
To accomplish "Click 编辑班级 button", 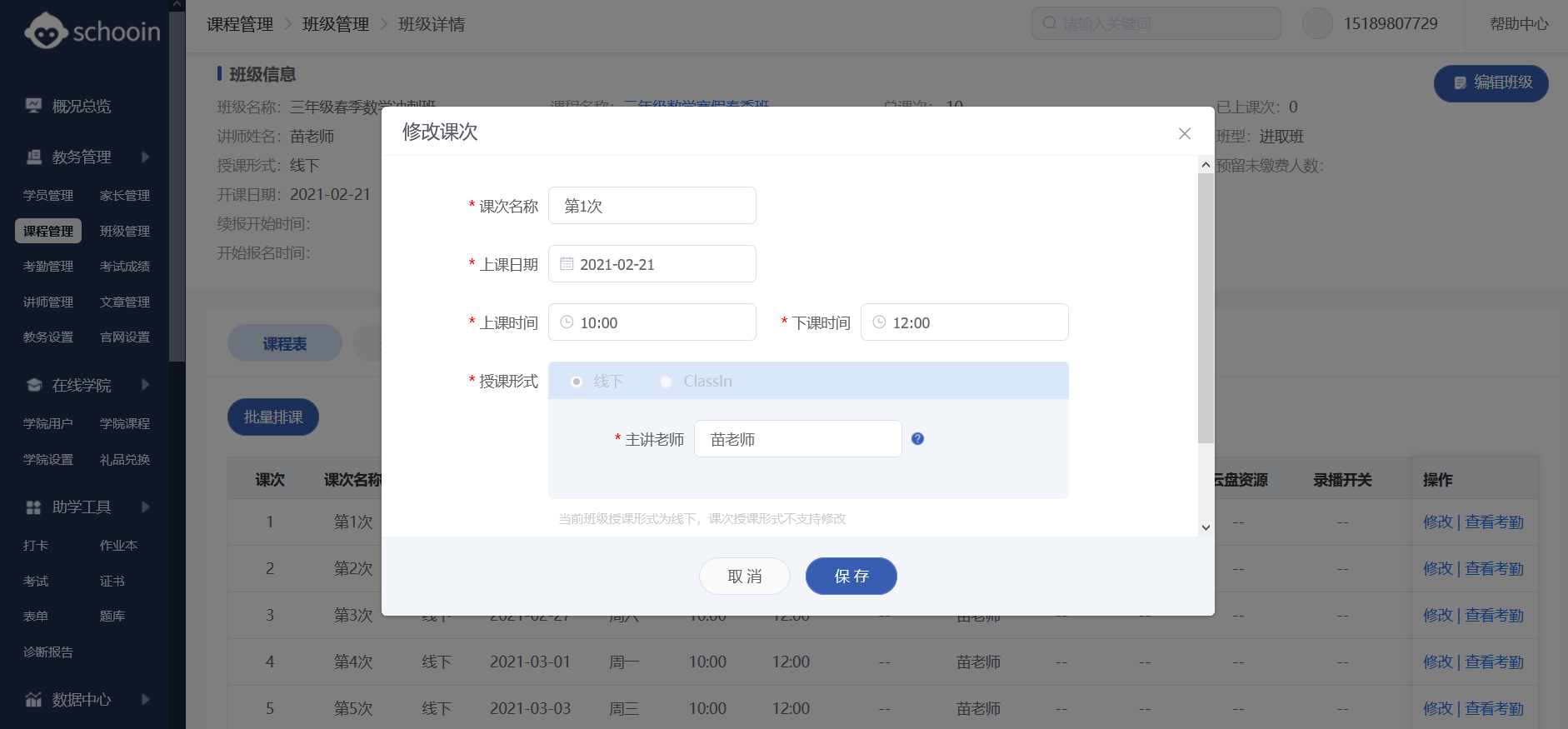I will pyautogui.click(x=1491, y=83).
